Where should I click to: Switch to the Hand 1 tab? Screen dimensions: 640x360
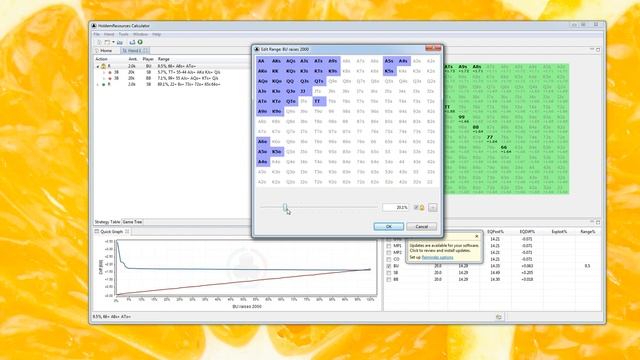[x=134, y=51]
